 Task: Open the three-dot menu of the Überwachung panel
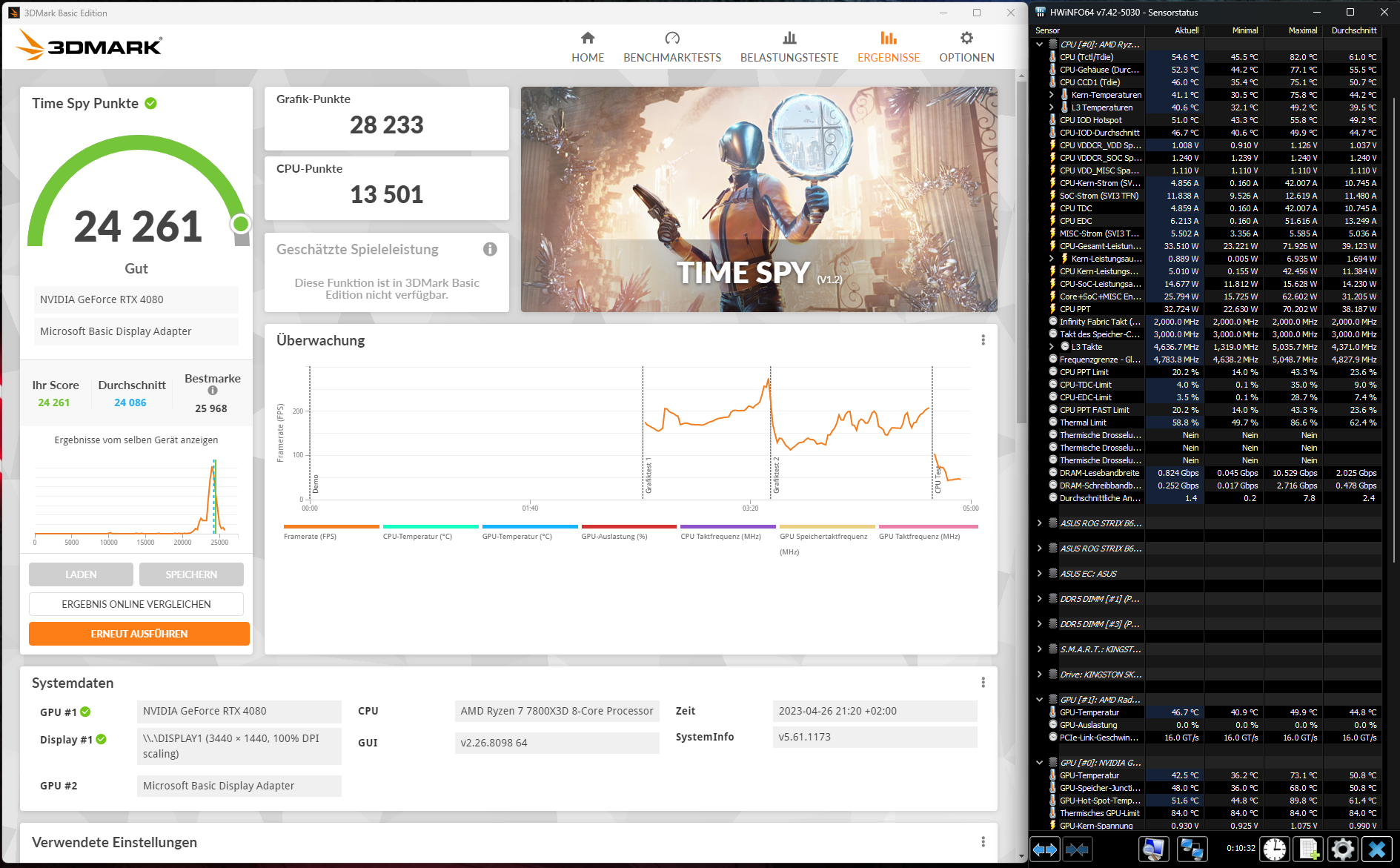click(x=983, y=340)
